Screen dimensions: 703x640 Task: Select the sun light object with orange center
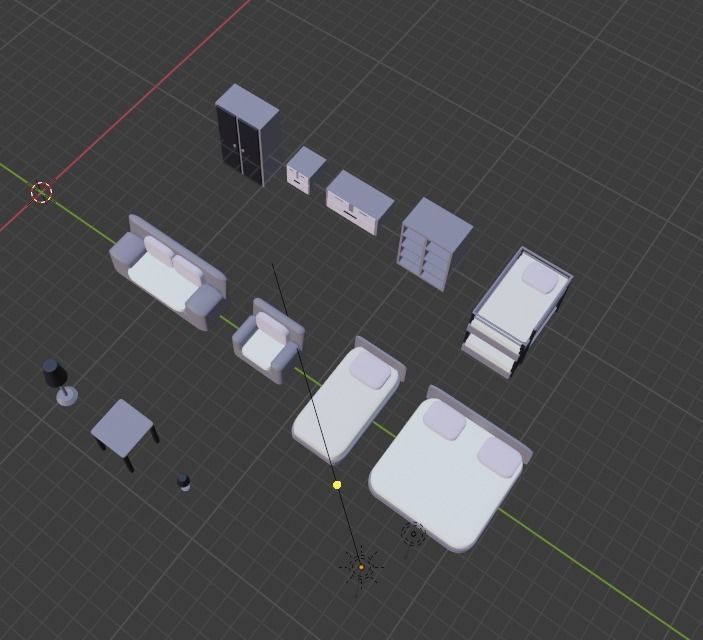click(x=361, y=567)
